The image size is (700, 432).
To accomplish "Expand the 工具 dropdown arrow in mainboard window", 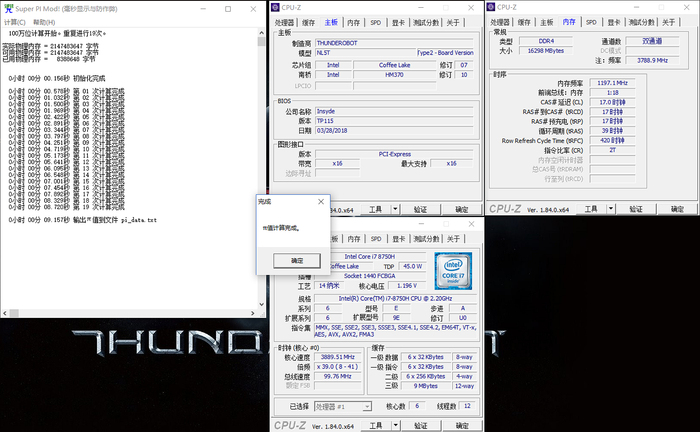I will pos(395,209).
